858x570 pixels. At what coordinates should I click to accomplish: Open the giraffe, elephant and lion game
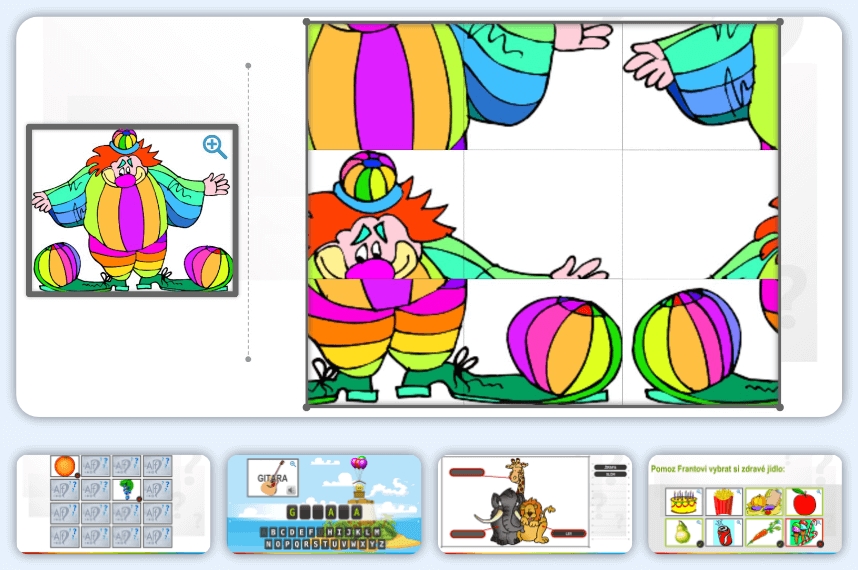pyautogui.click(x=535, y=503)
